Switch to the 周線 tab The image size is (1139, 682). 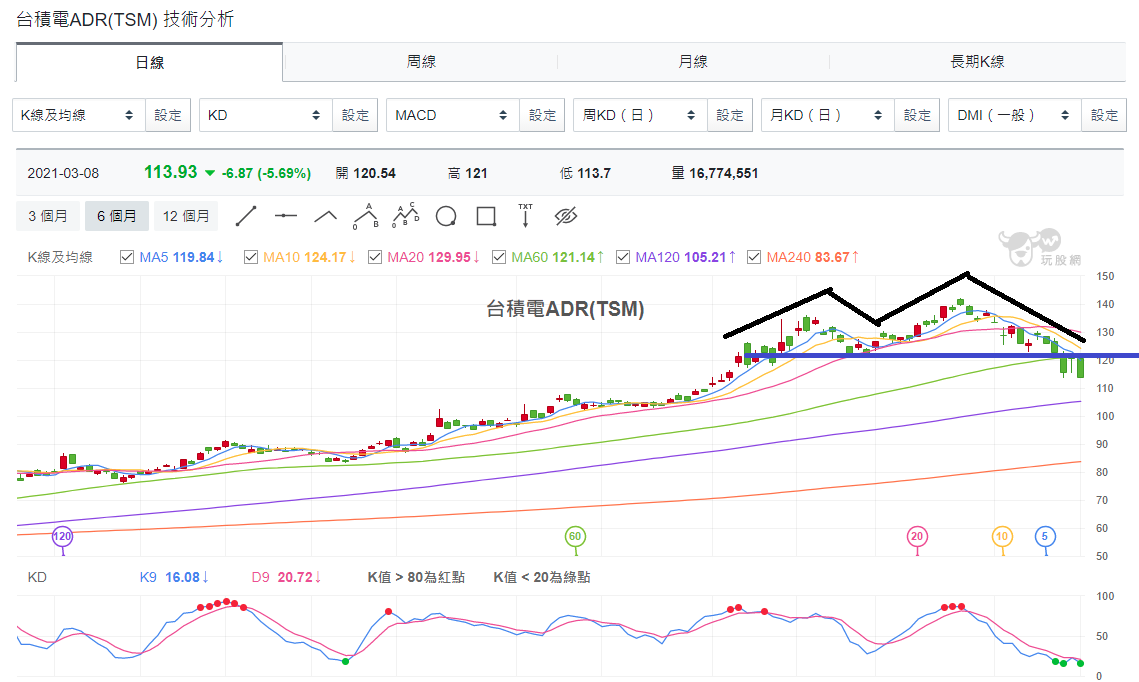pos(421,62)
